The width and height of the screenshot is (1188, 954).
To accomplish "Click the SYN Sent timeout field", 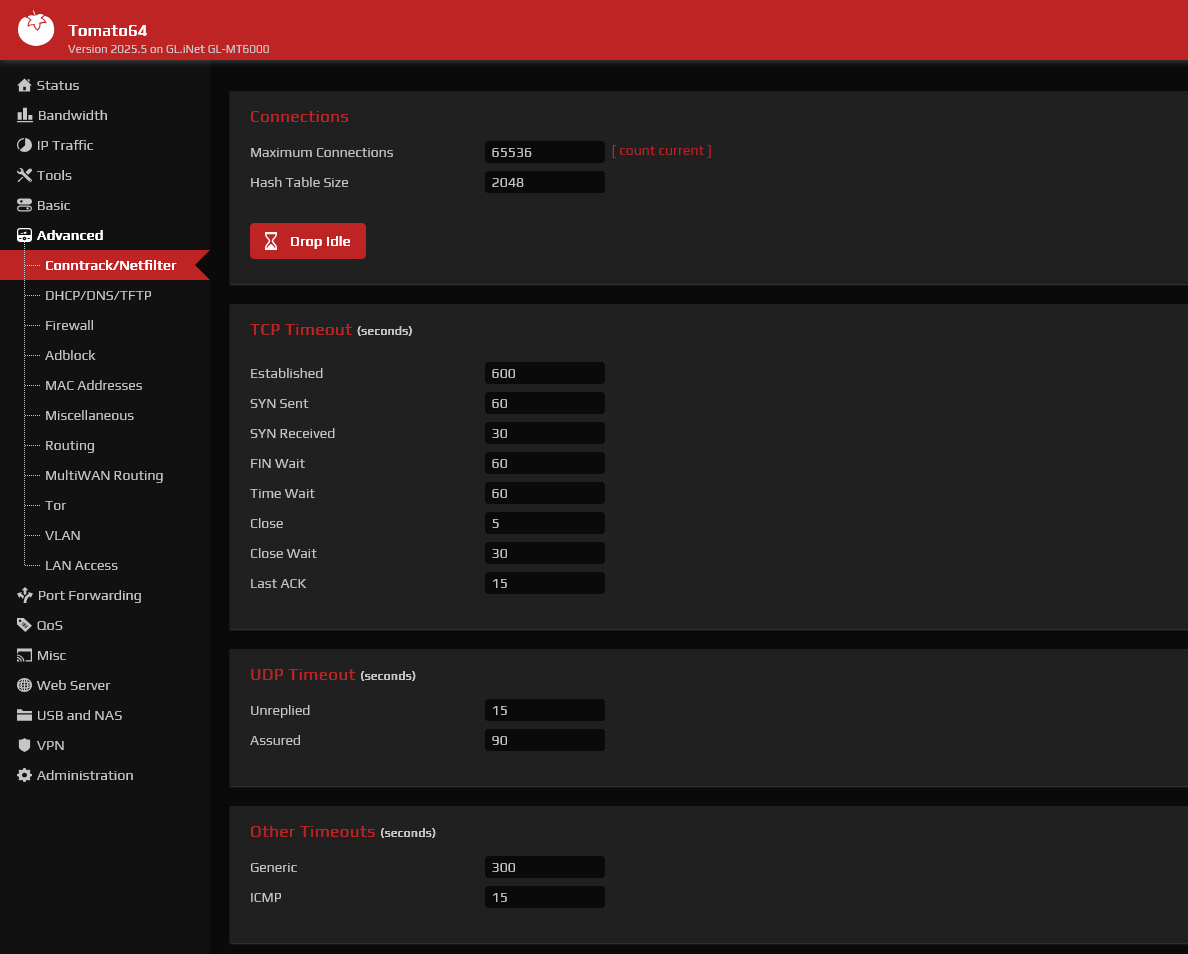I will tap(545, 403).
